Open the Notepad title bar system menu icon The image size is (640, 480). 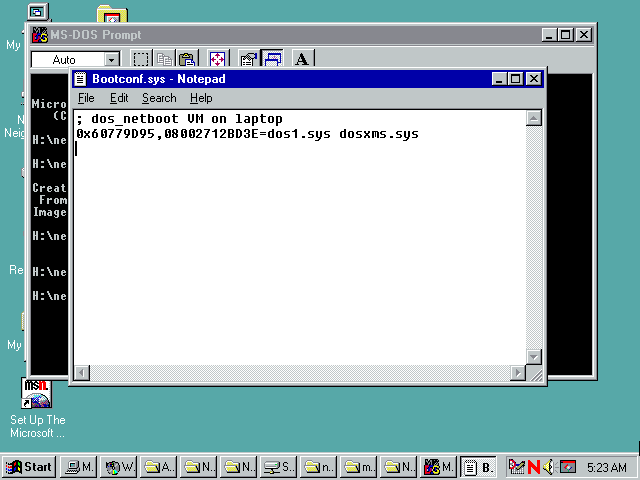point(82,79)
